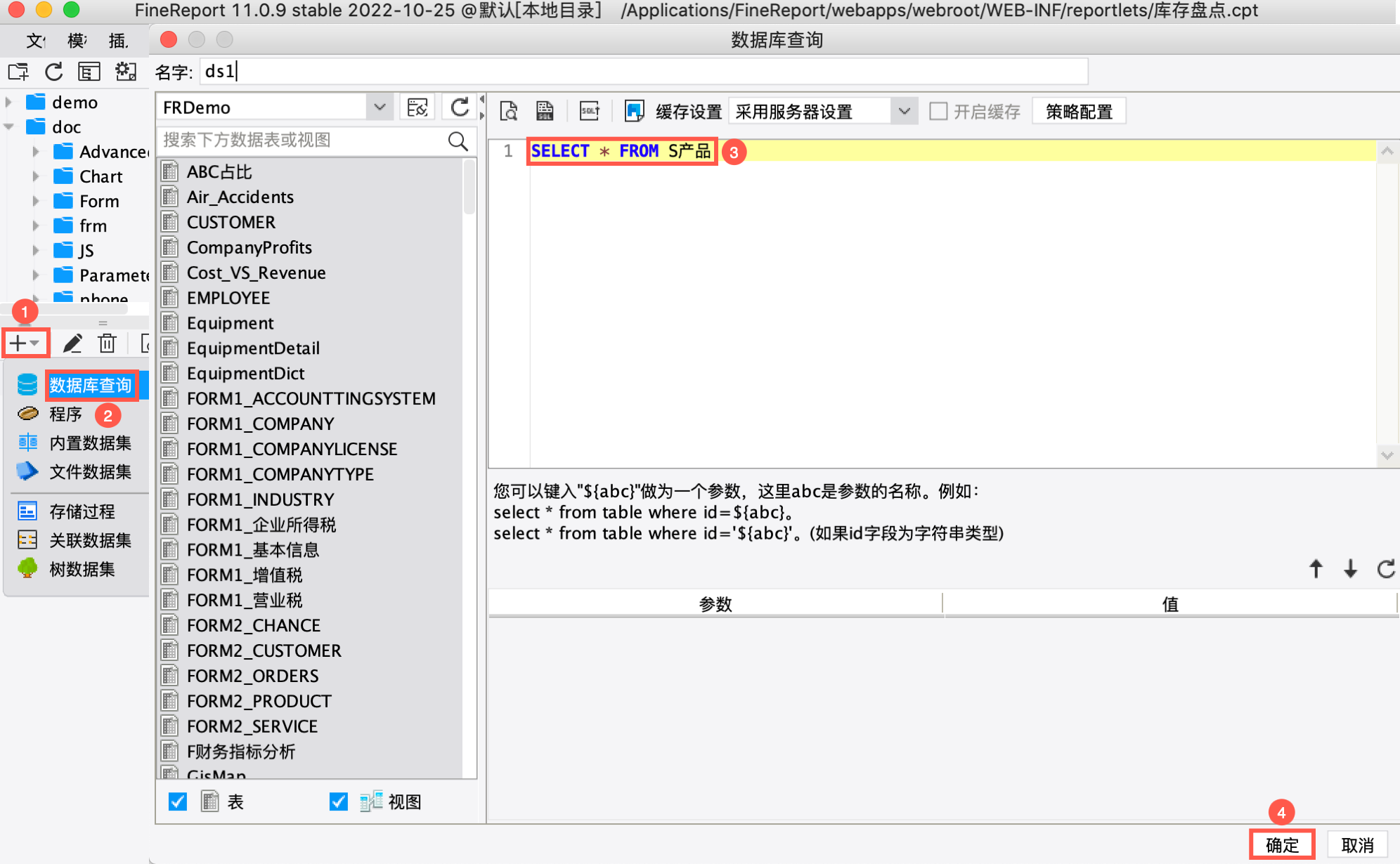Click the 名字 name input field
Screen dimensions: 1400x864
tap(643, 72)
